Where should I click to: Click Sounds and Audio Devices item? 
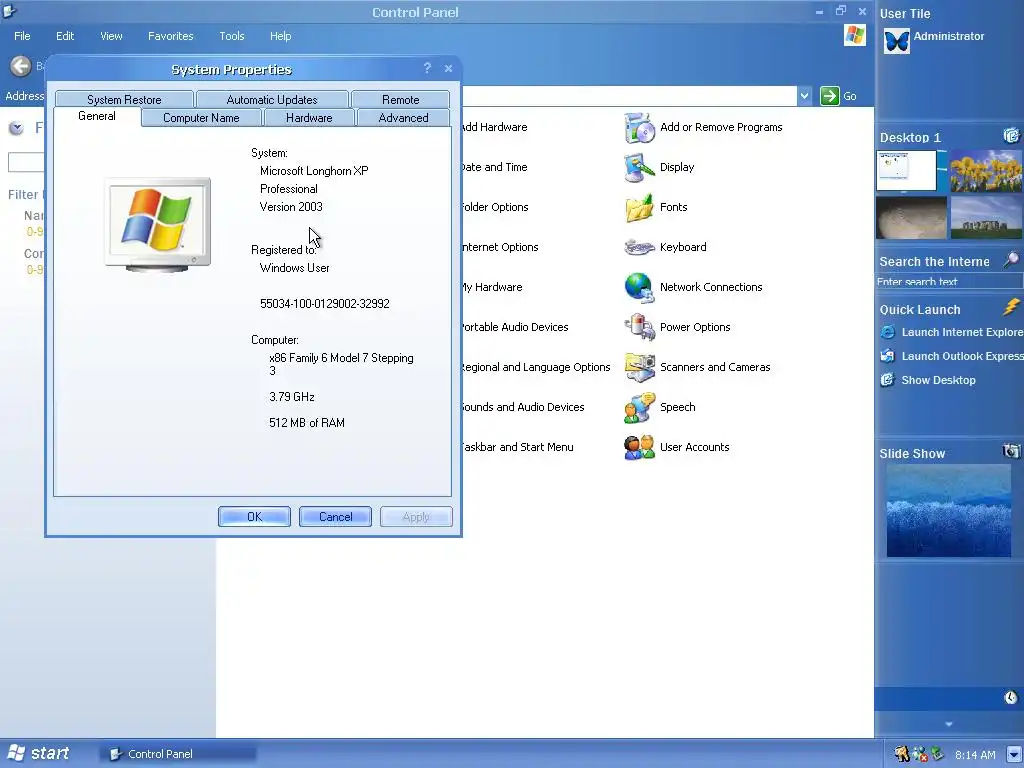[522, 407]
